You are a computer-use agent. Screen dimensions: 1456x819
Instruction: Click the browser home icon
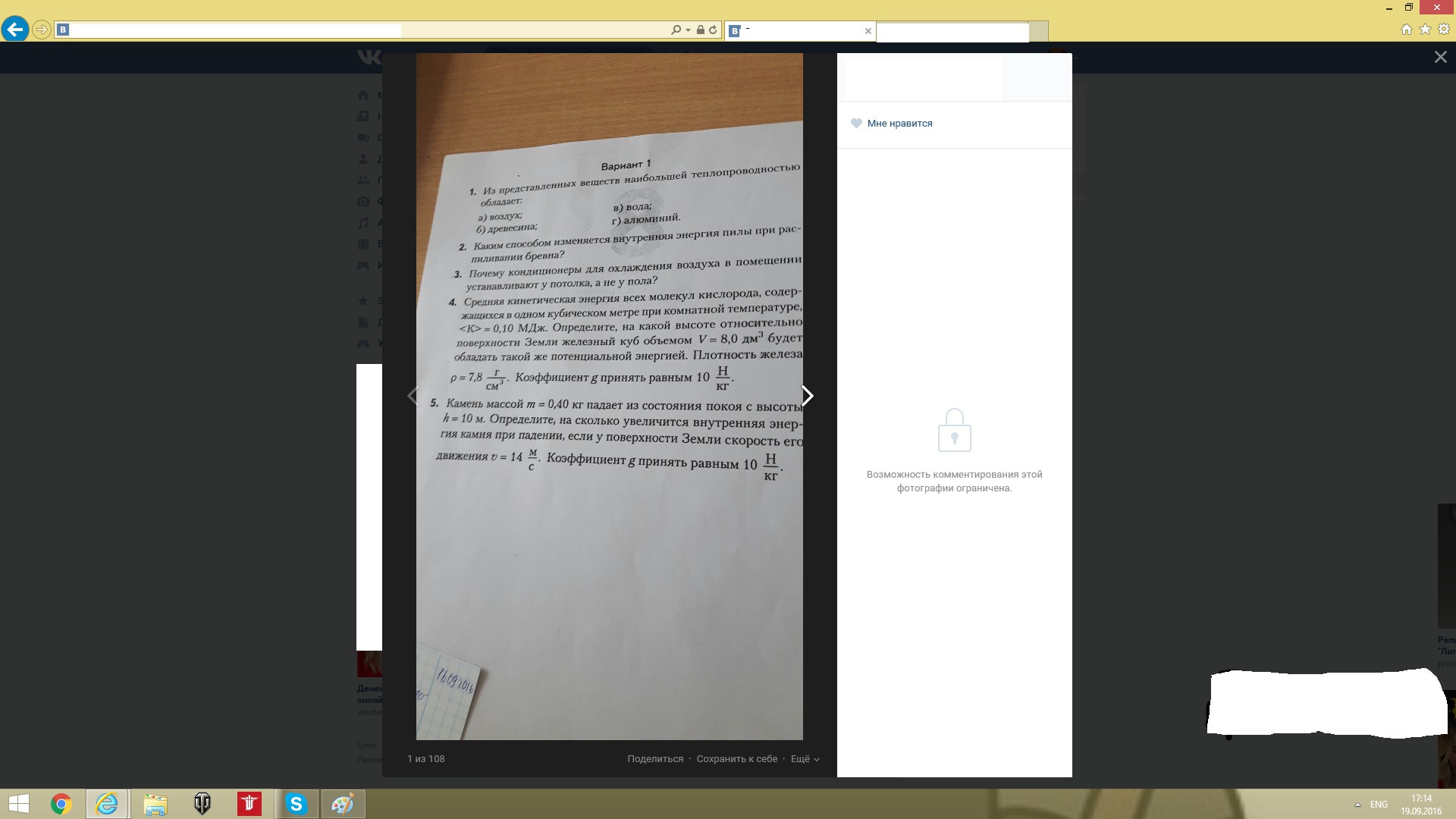coord(1406,30)
